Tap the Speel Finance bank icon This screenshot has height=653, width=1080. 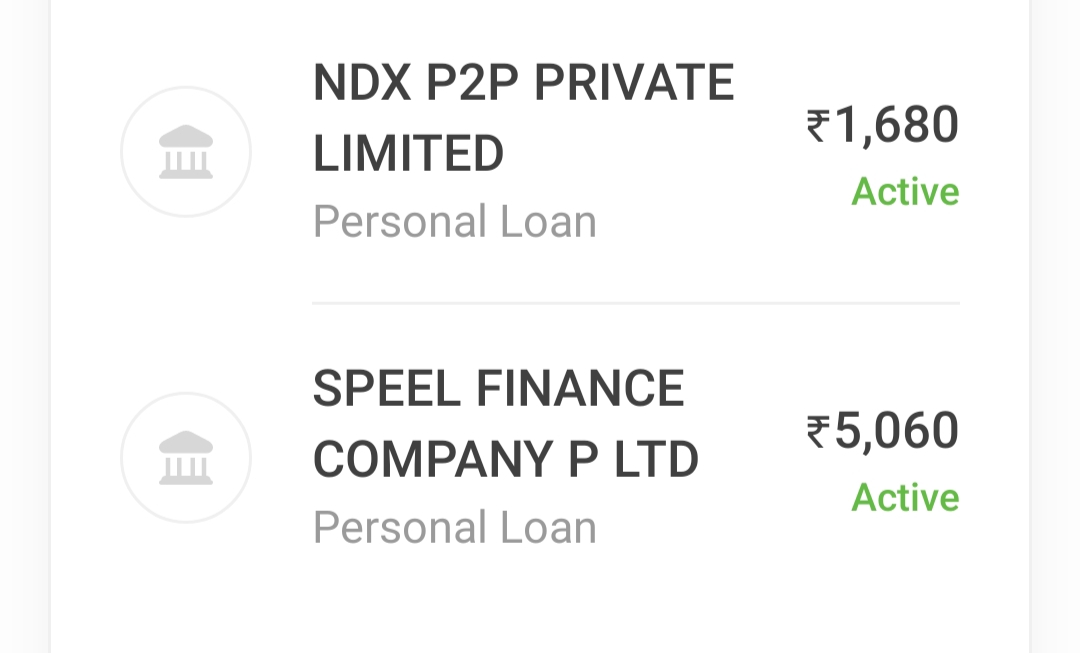(186, 458)
